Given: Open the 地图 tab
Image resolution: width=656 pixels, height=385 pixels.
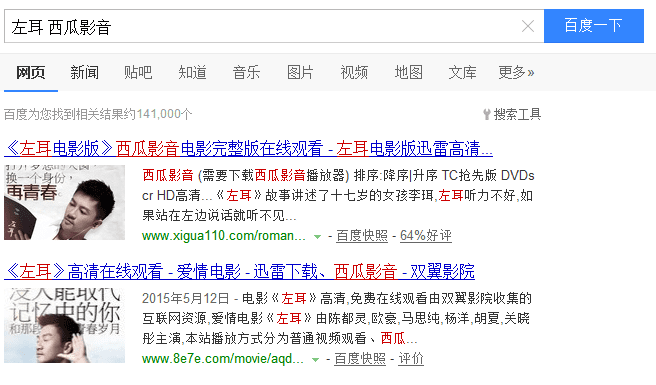Looking at the screenshot, I should click(x=408, y=72).
